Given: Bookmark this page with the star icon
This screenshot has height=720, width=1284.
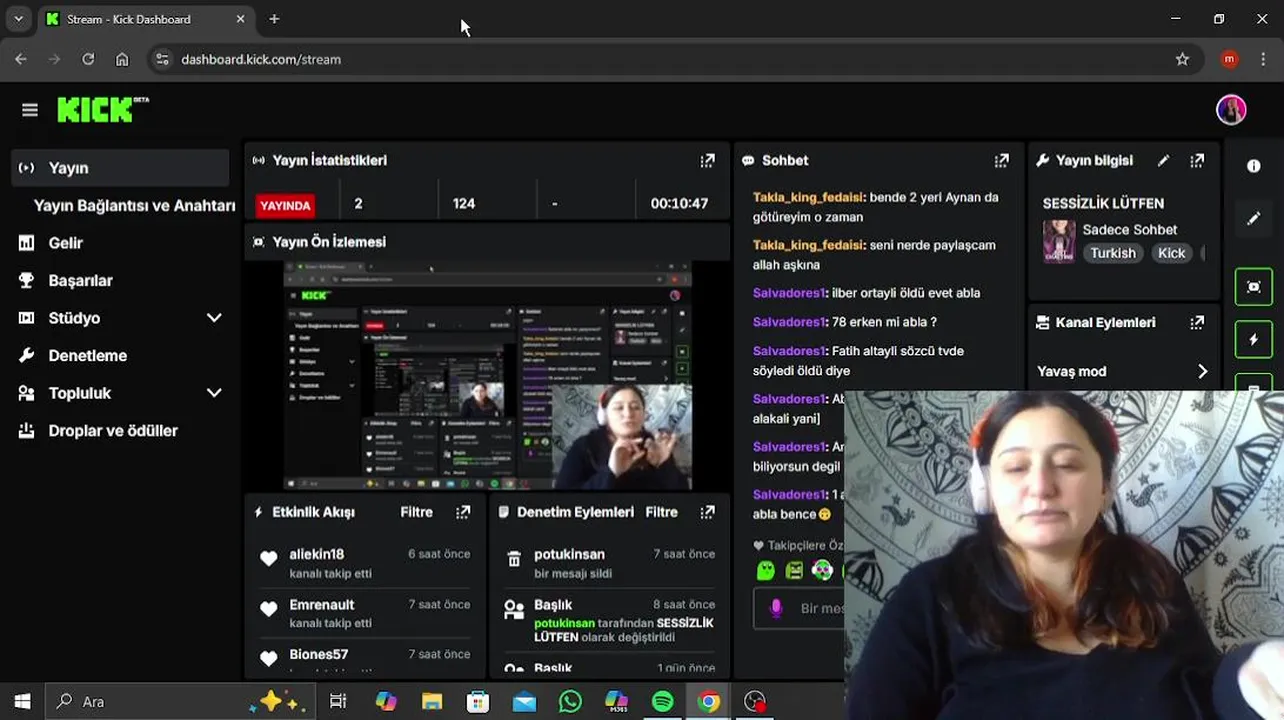Looking at the screenshot, I should [x=1182, y=59].
